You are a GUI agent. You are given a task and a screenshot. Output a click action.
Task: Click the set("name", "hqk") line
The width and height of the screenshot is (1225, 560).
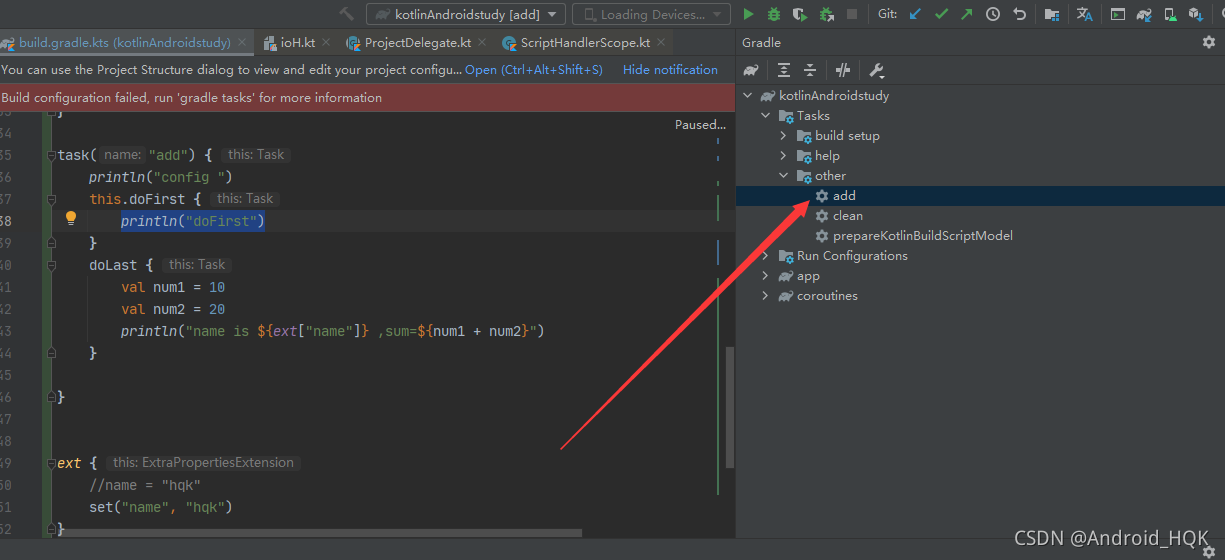click(160, 507)
